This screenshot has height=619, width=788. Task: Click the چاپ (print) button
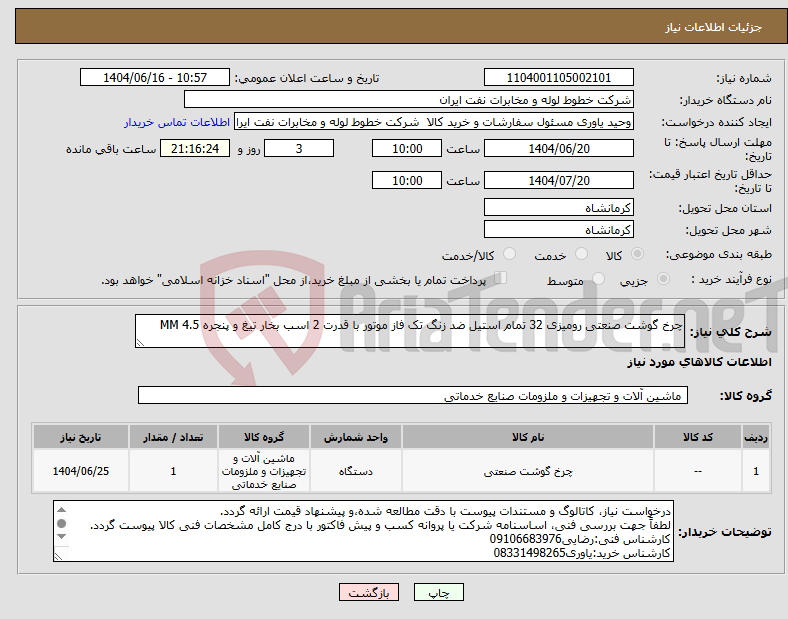click(438, 592)
